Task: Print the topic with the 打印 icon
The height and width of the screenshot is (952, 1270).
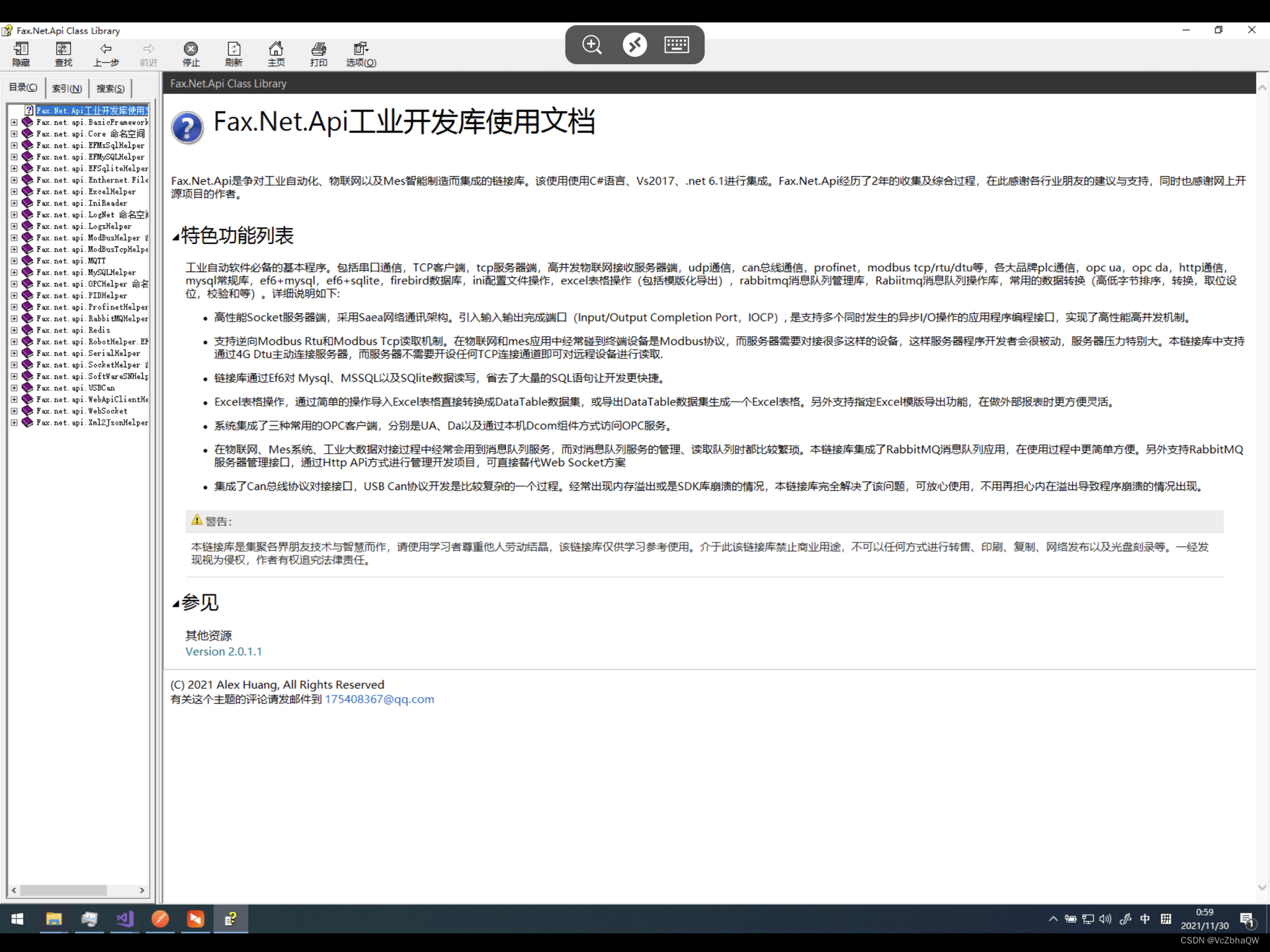Action: [319, 54]
